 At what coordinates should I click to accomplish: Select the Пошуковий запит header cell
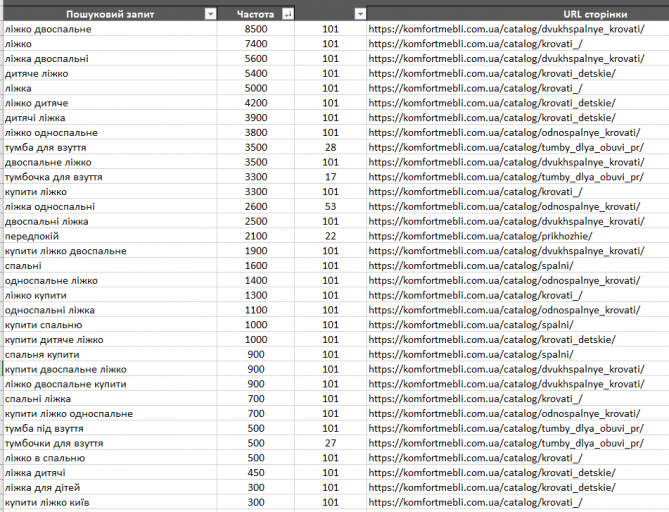pyautogui.click(x=110, y=14)
